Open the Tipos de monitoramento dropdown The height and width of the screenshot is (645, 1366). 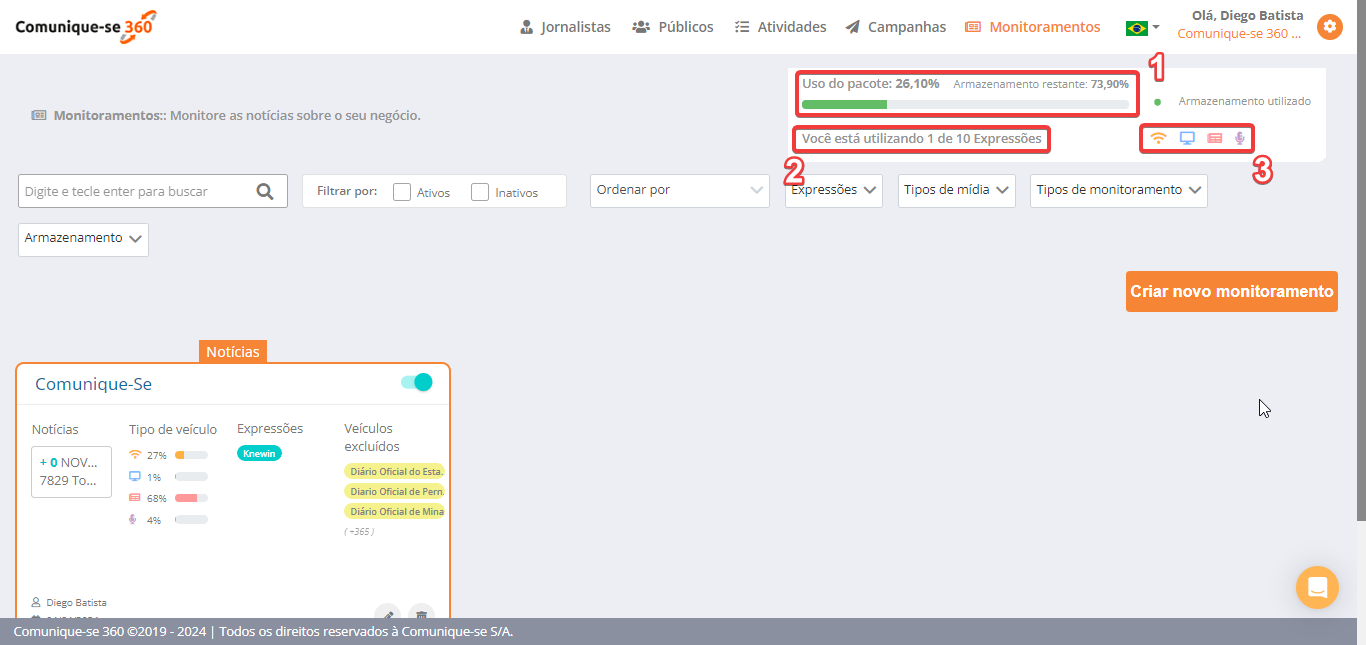pyautogui.click(x=1119, y=190)
